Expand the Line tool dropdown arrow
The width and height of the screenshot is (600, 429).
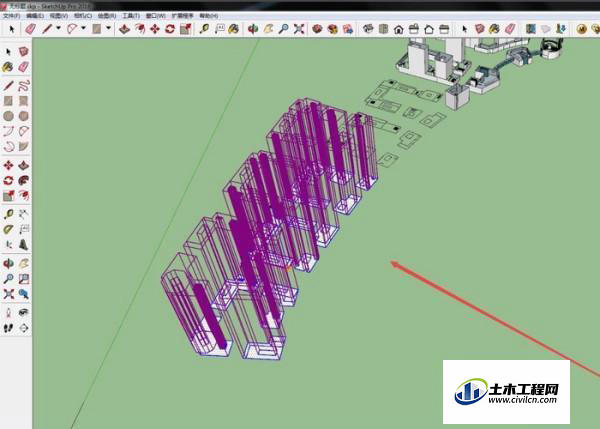pyautogui.click(x=59, y=28)
